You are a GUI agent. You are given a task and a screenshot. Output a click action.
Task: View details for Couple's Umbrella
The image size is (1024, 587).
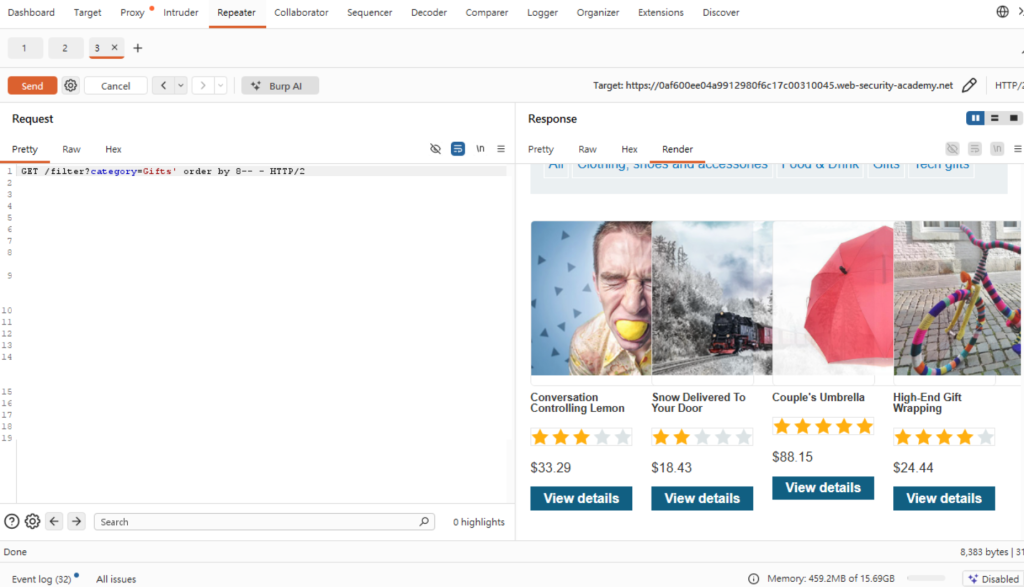823,488
